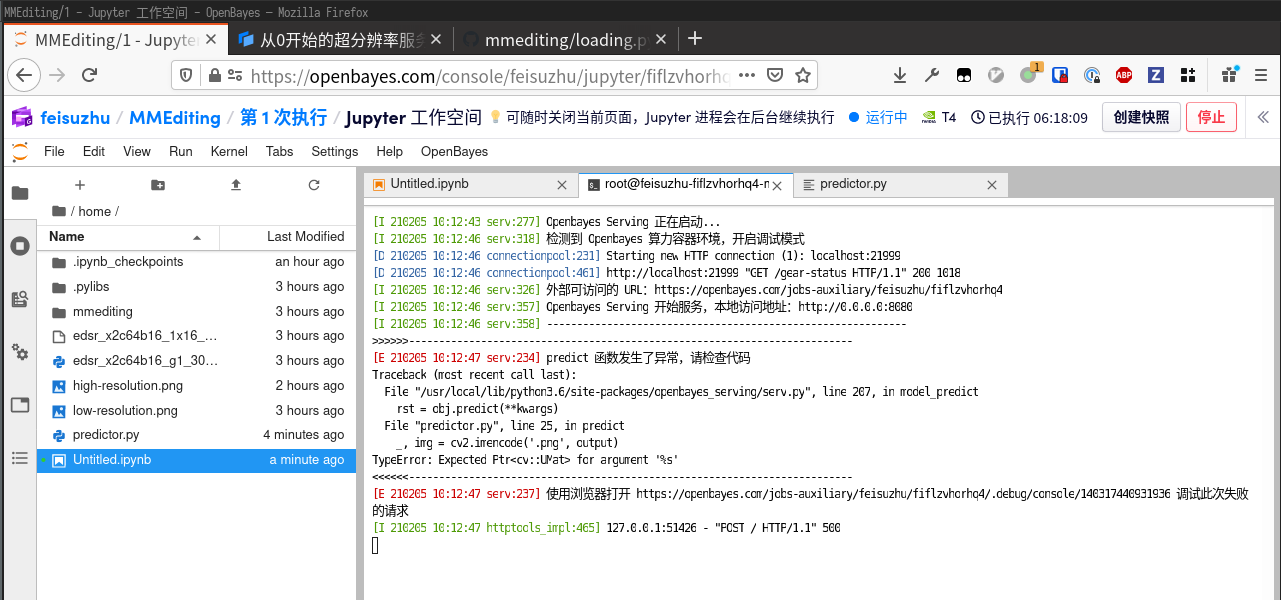This screenshot has height=600, width=1281.
Task: Reload the current browser page
Action: point(89,75)
